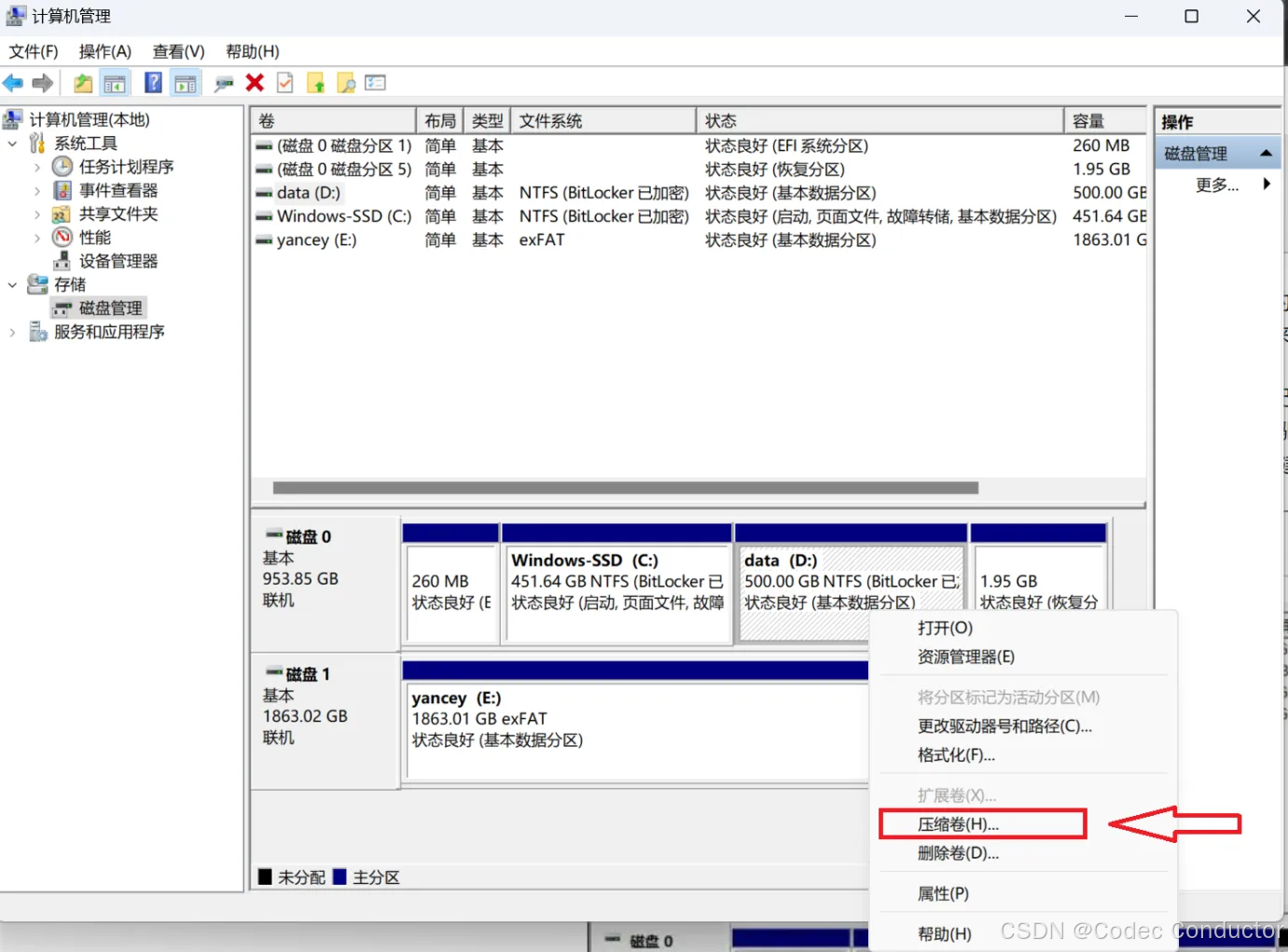
Task: Select the 260 MB EFI partition block
Action: coord(450,584)
